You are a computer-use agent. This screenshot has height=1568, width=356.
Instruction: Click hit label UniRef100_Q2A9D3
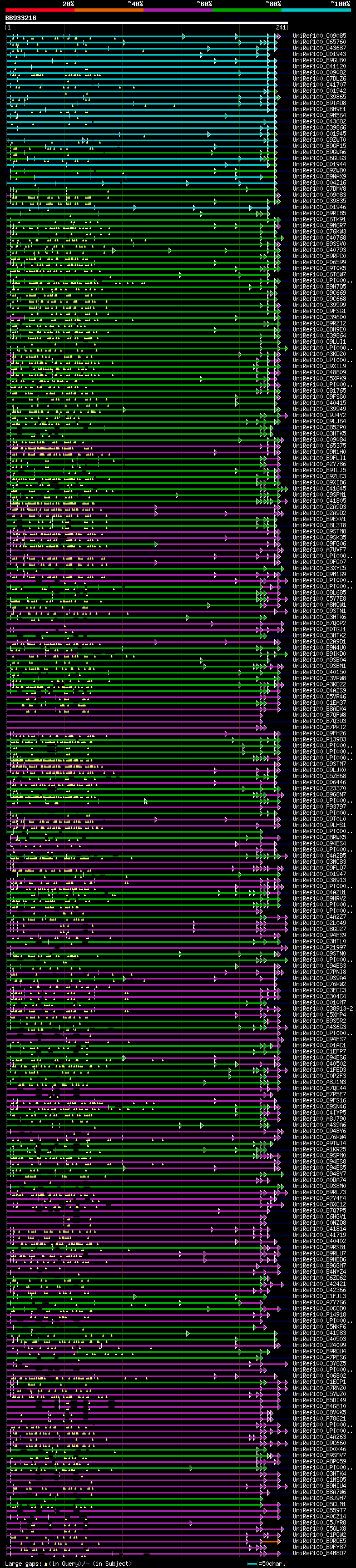click(x=319, y=506)
